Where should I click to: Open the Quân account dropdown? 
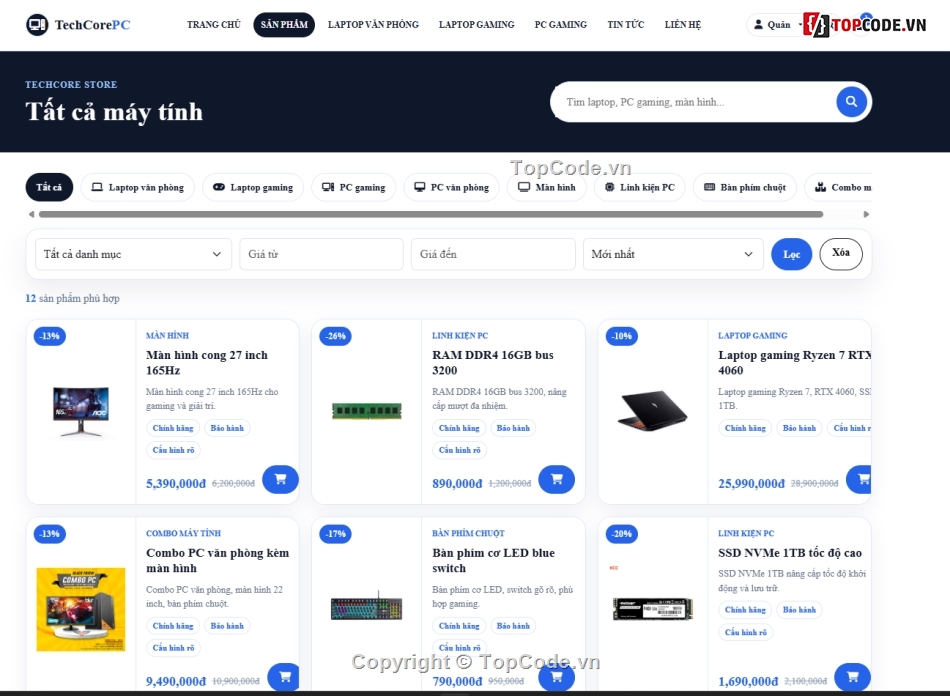coord(777,25)
